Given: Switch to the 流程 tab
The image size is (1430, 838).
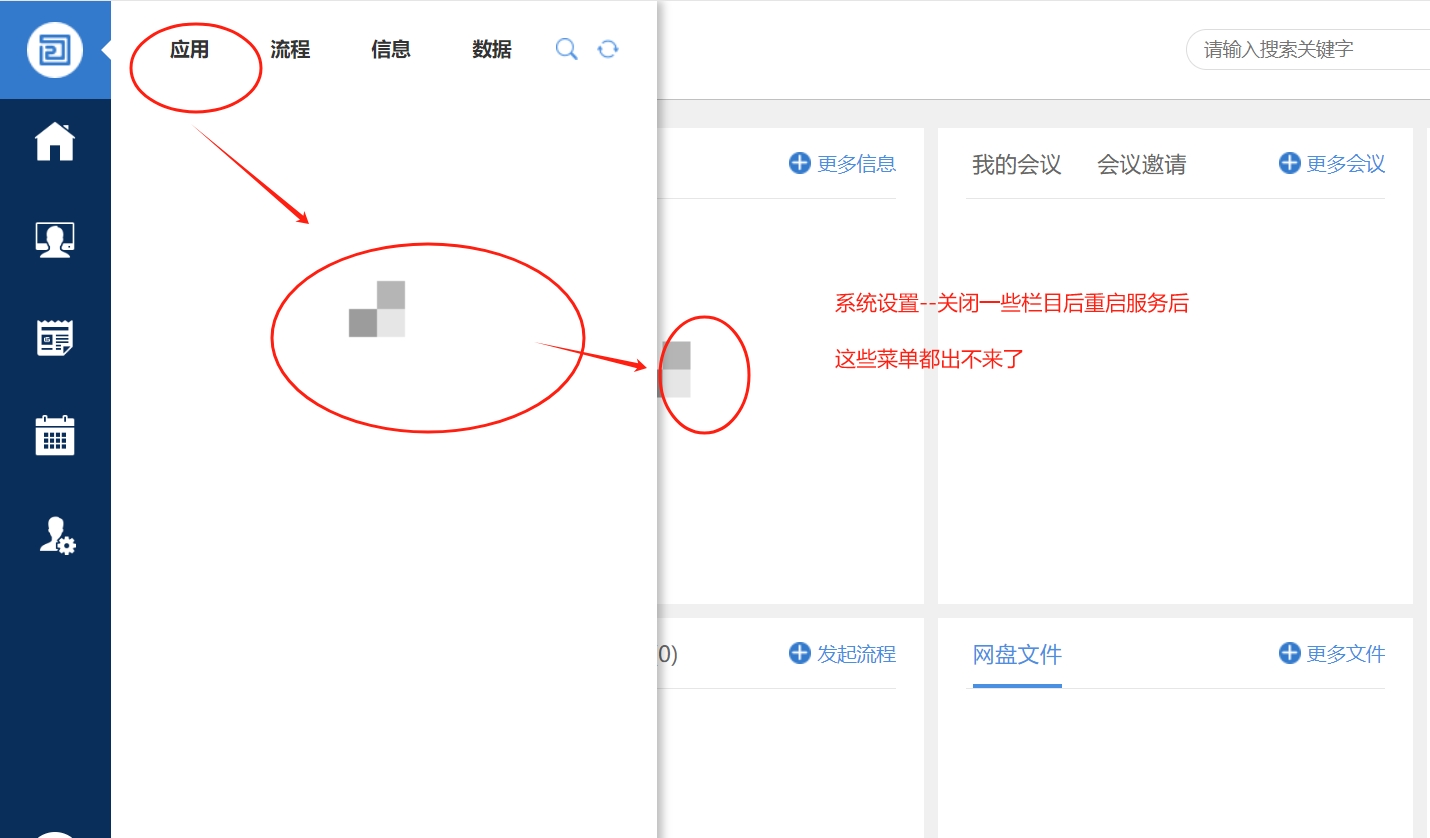Looking at the screenshot, I should [290, 49].
